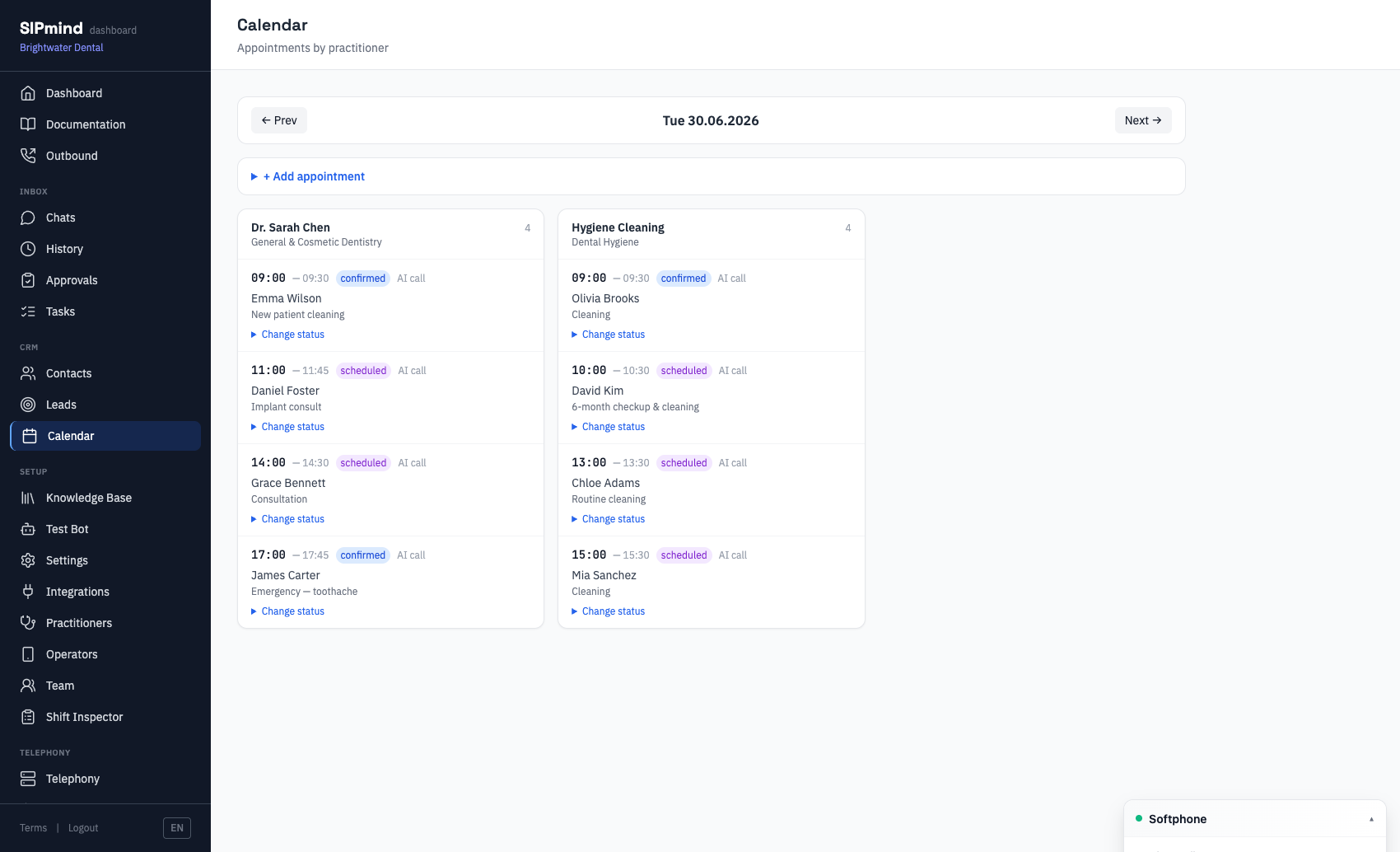1400x852 pixels.
Task: Select Shift Inspector menu item
Action: click(105, 717)
